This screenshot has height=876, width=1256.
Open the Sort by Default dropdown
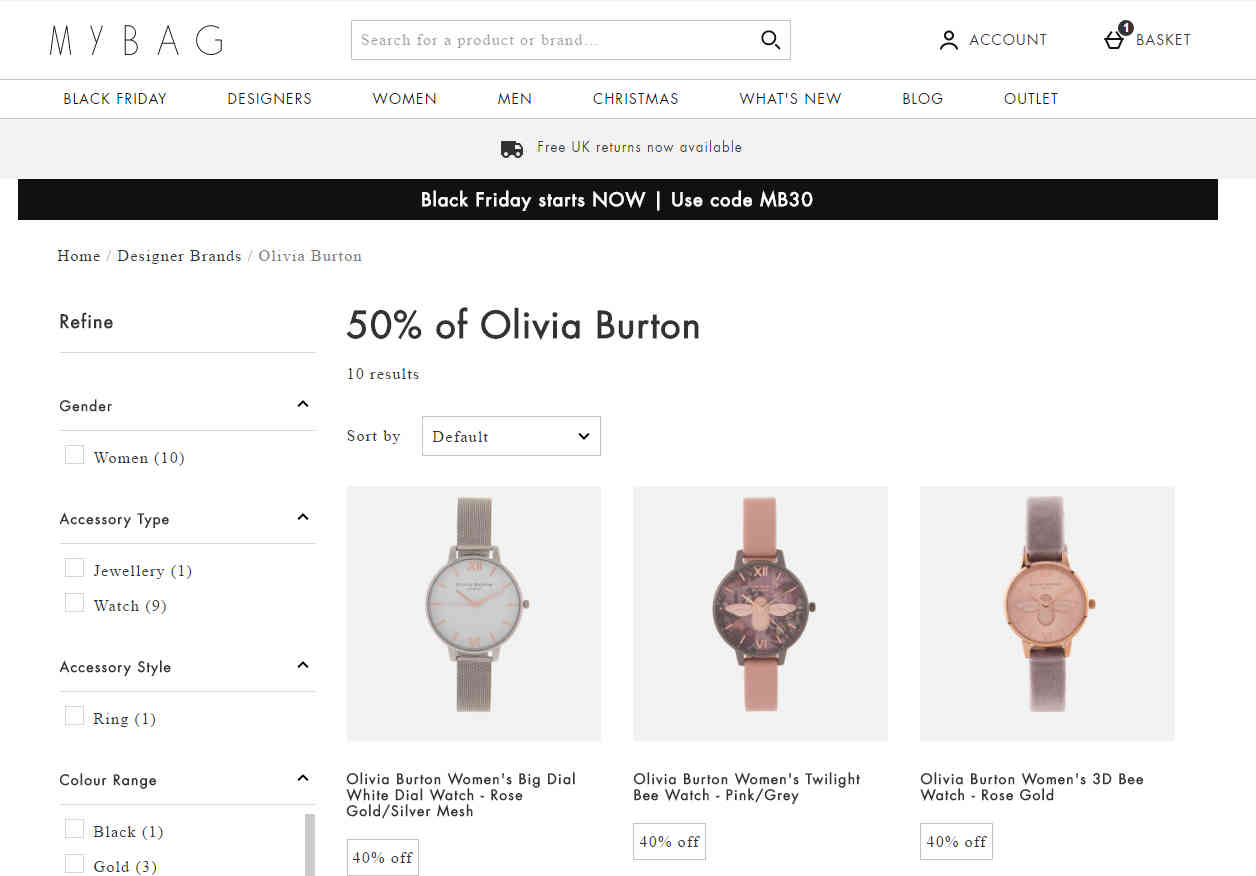511,436
